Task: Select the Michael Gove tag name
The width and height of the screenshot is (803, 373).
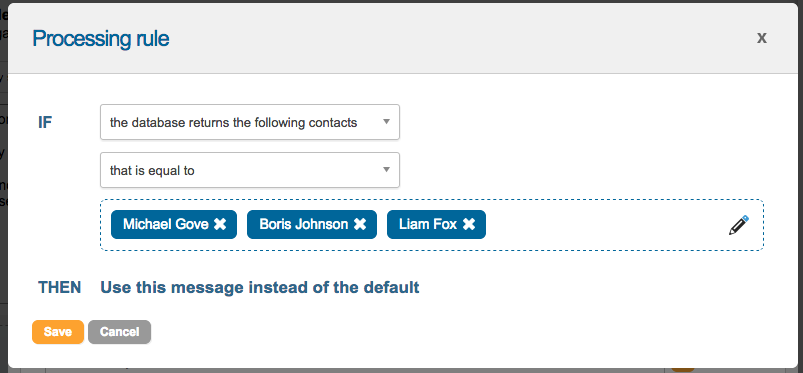Action: [166, 224]
